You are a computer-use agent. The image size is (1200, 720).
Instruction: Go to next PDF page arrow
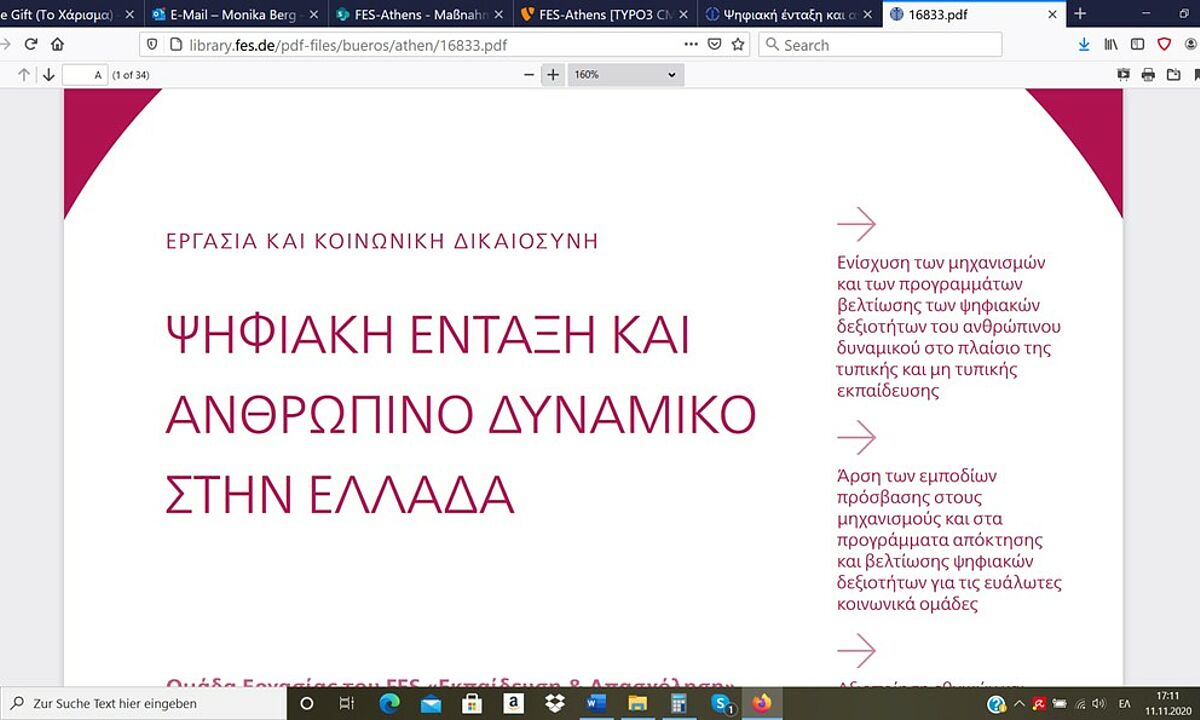[x=48, y=75]
